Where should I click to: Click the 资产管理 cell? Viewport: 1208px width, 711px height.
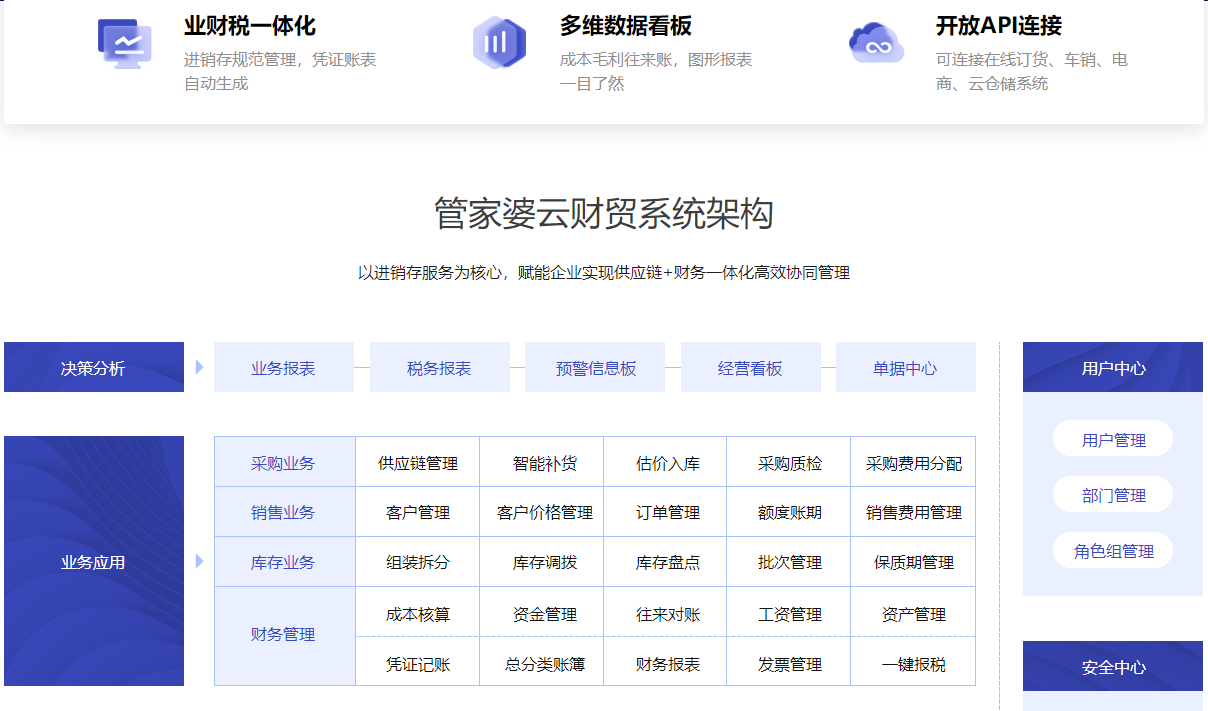point(914,614)
